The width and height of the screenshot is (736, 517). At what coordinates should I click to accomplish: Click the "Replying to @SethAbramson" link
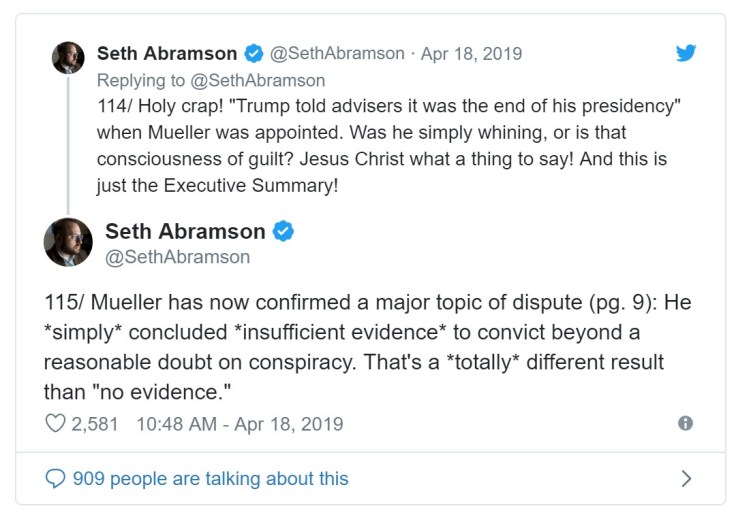click(211, 80)
